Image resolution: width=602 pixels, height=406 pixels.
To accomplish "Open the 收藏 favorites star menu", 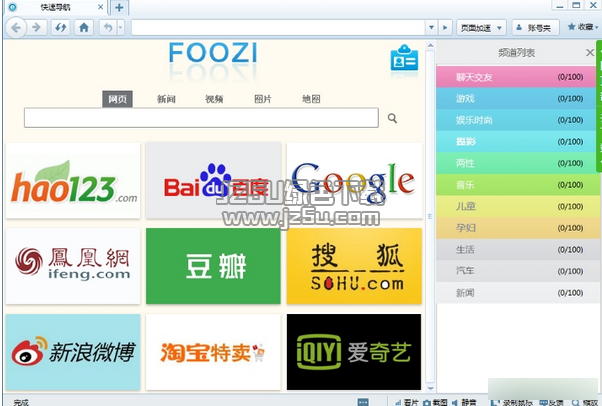I will (583, 27).
